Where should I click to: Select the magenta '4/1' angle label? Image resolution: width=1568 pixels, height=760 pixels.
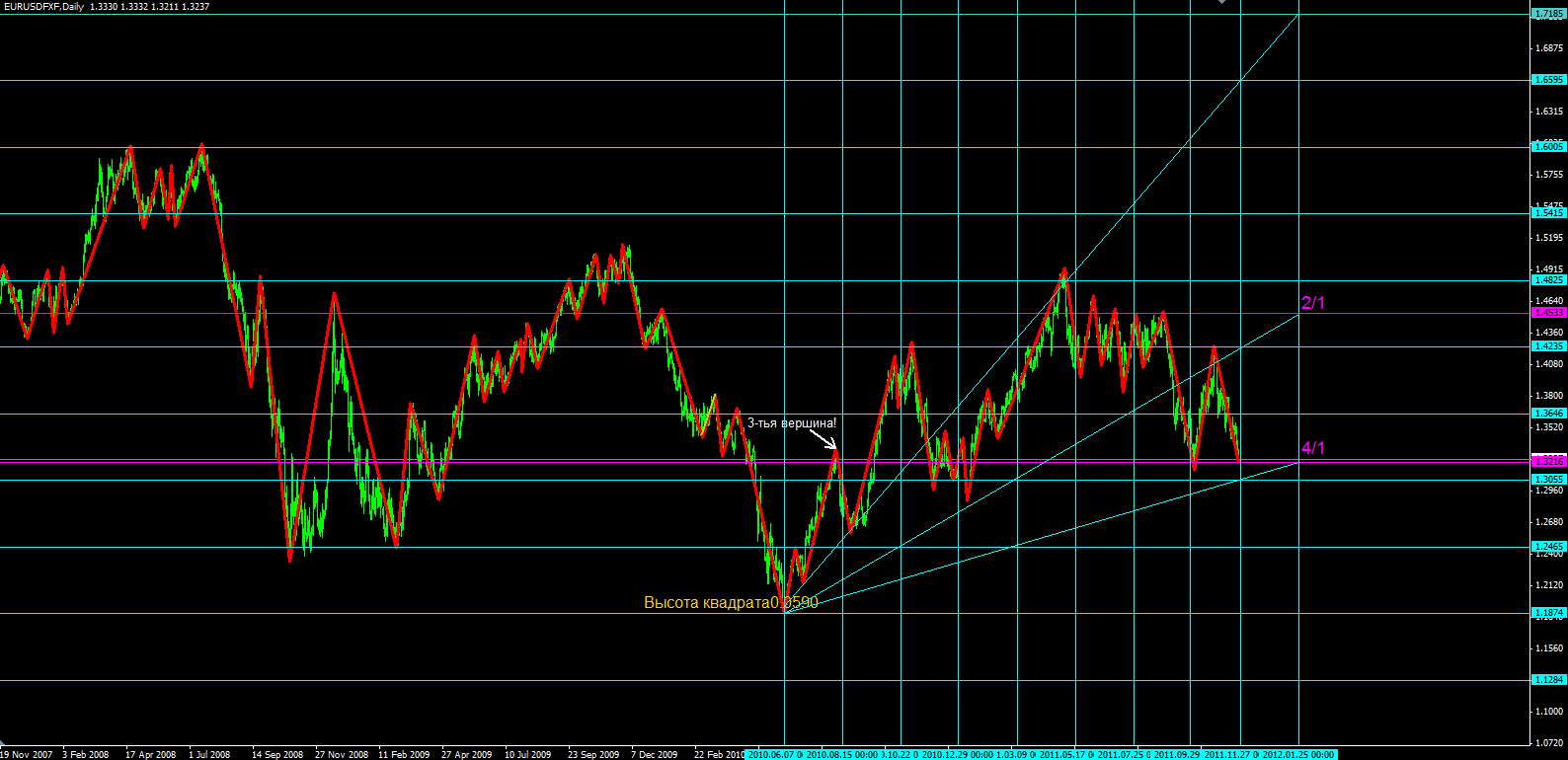[1313, 448]
